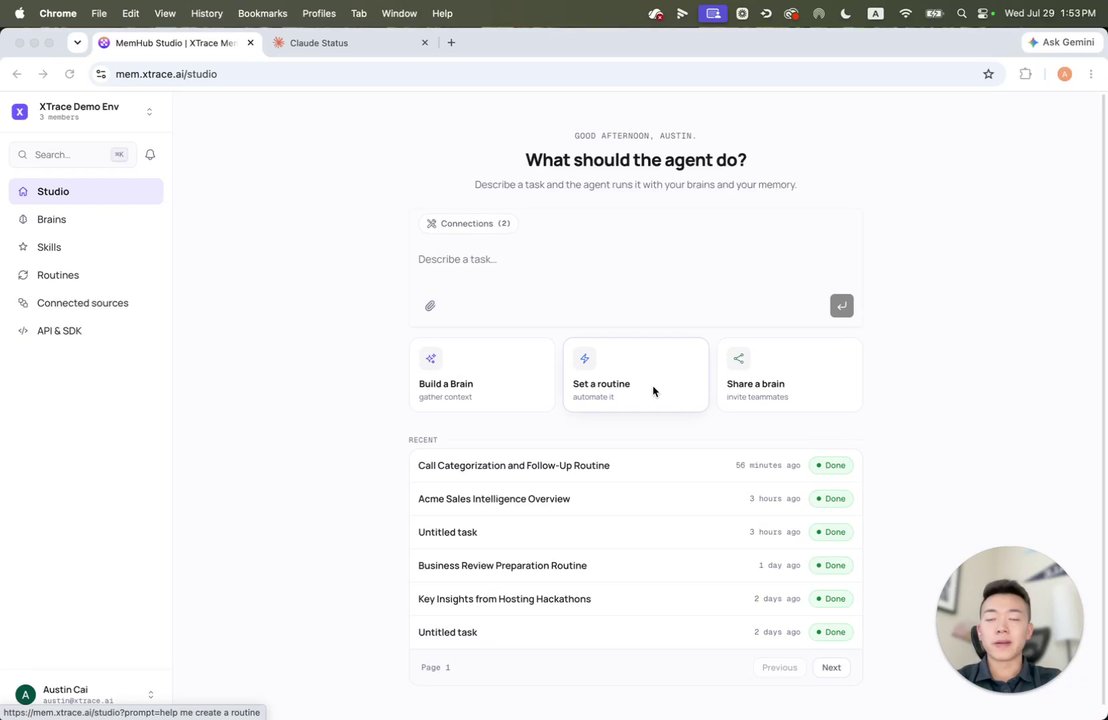This screenshot has height=720, width=1108.
Task: Click the Share a brain share icon
Action: coord(738,358)
